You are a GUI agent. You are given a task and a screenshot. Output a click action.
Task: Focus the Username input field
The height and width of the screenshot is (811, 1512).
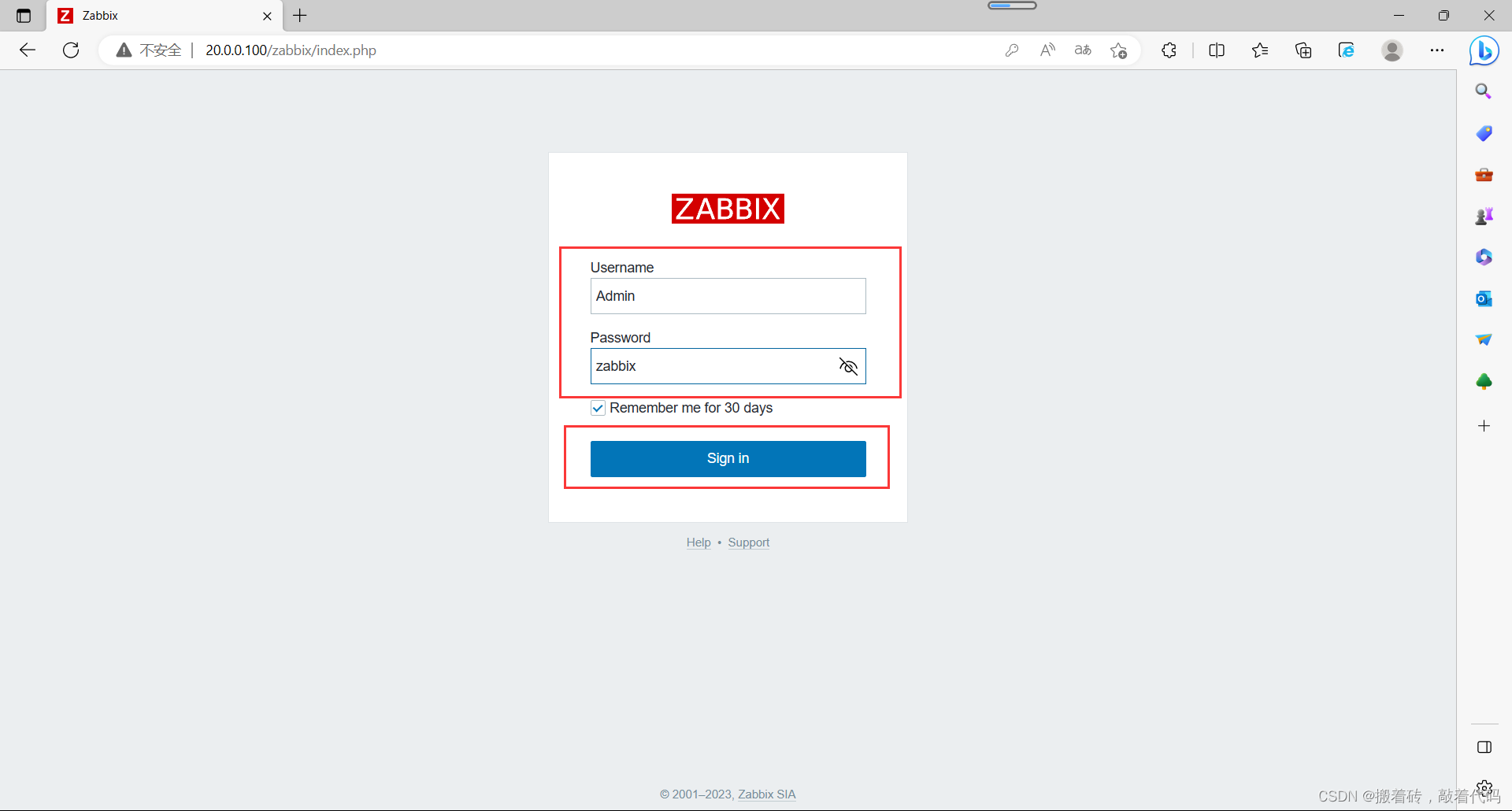[728, 296]
